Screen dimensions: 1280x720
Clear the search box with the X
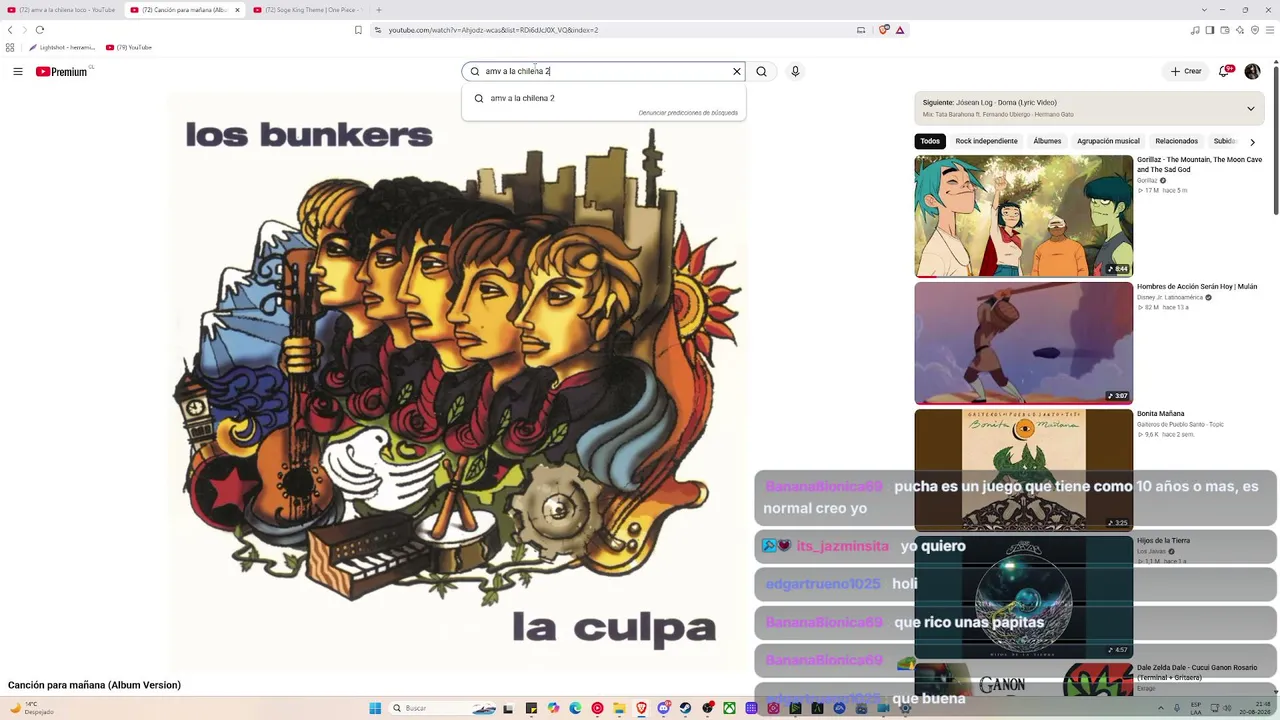(737, 72)
